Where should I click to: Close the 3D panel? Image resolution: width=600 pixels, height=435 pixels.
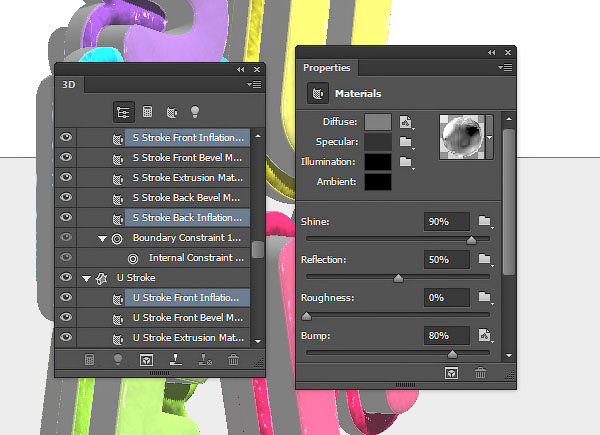point(257,70)
